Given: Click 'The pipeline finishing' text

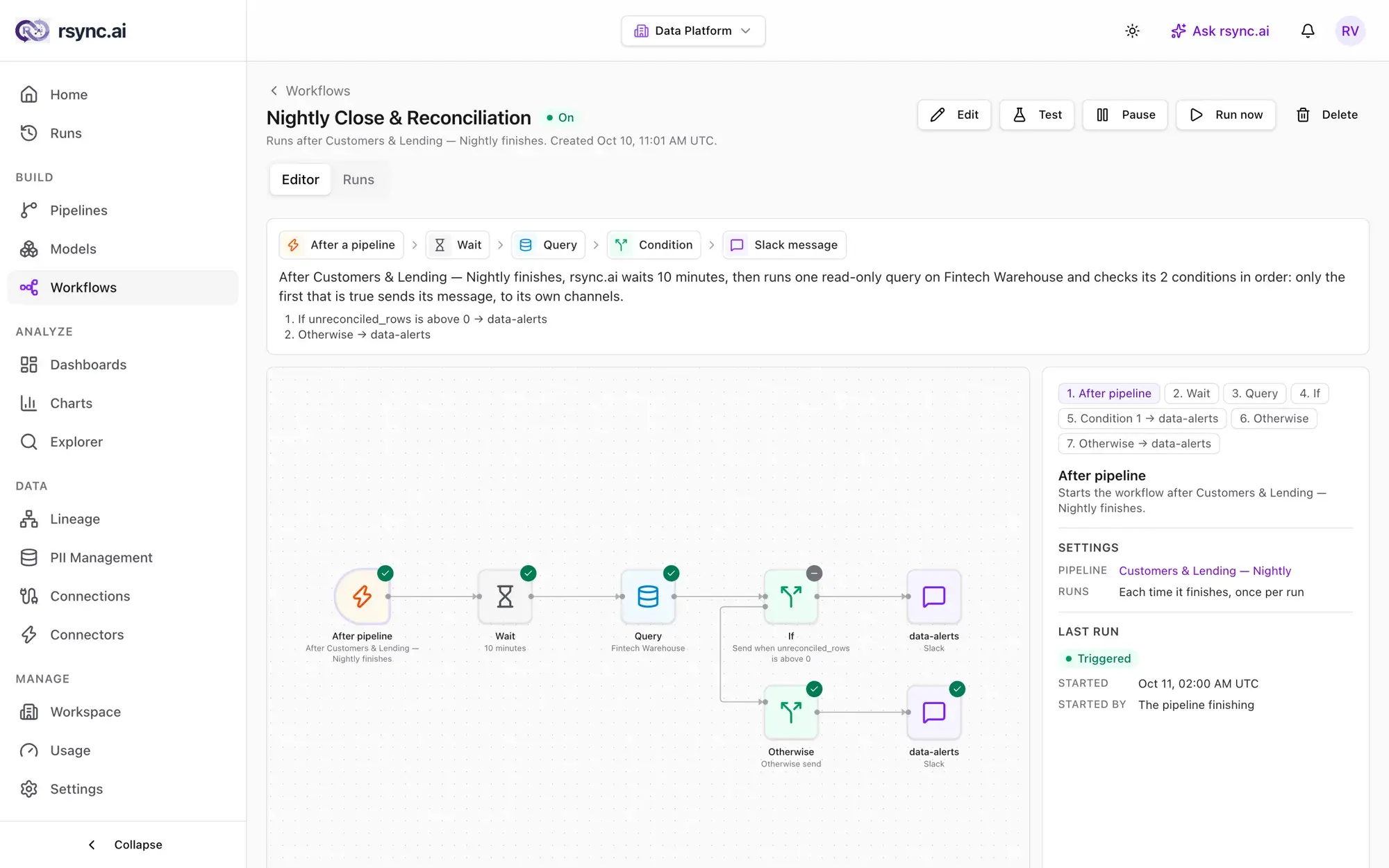Looking at the screenshot, I should coord(1196,705).
